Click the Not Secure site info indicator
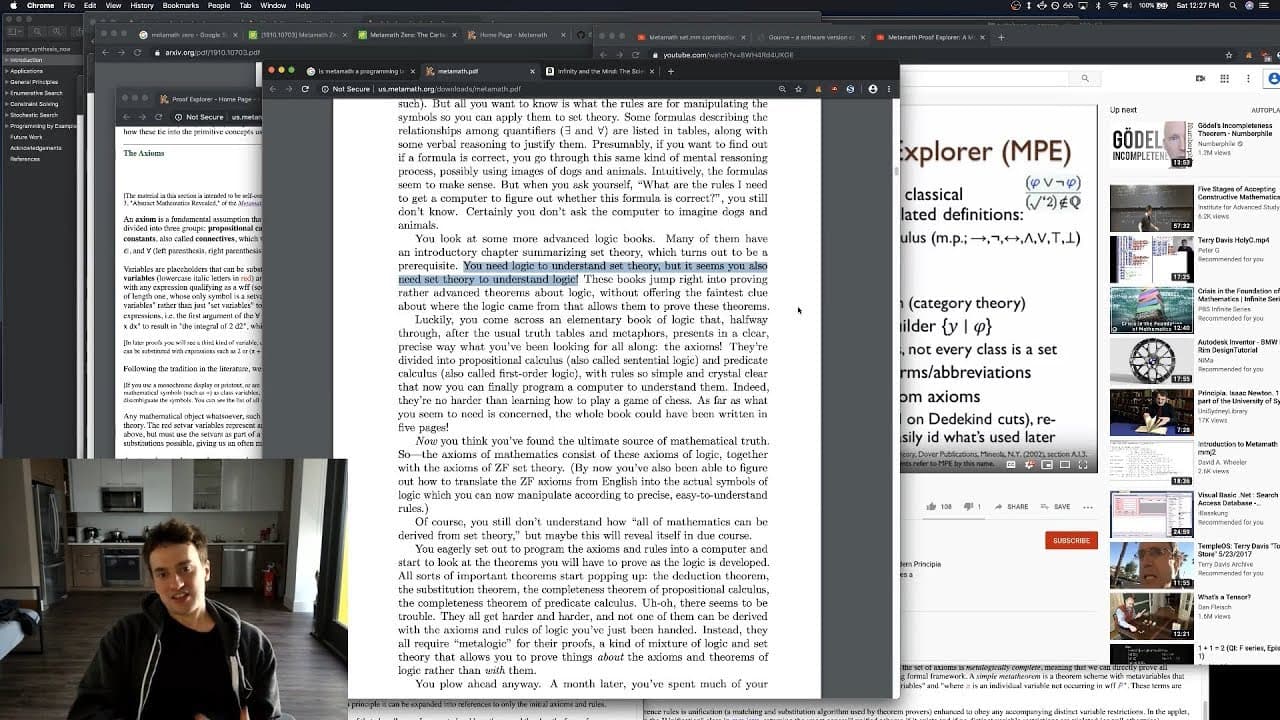 click(x=347, y=89)
